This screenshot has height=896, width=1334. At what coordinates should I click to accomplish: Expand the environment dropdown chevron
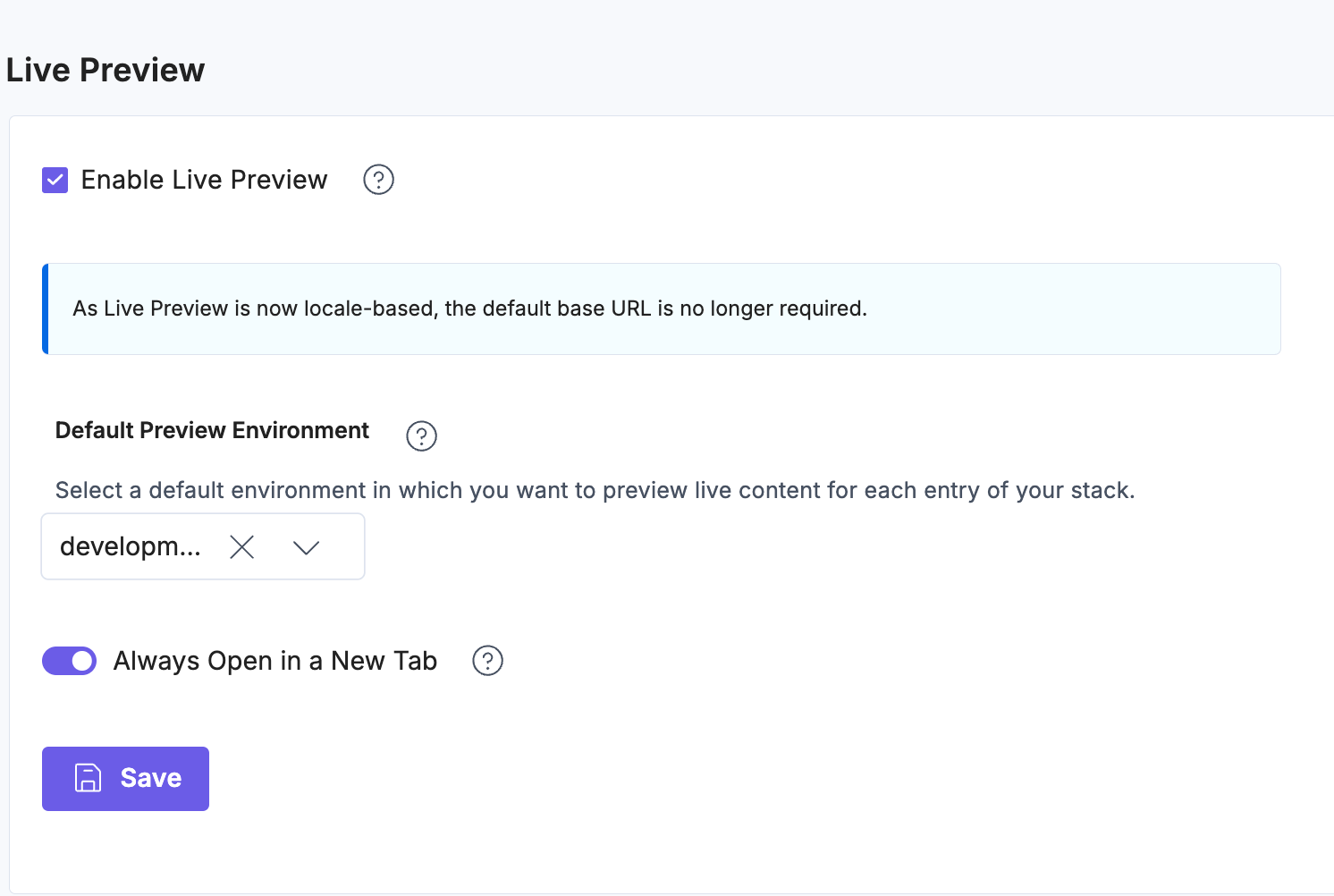306,547
